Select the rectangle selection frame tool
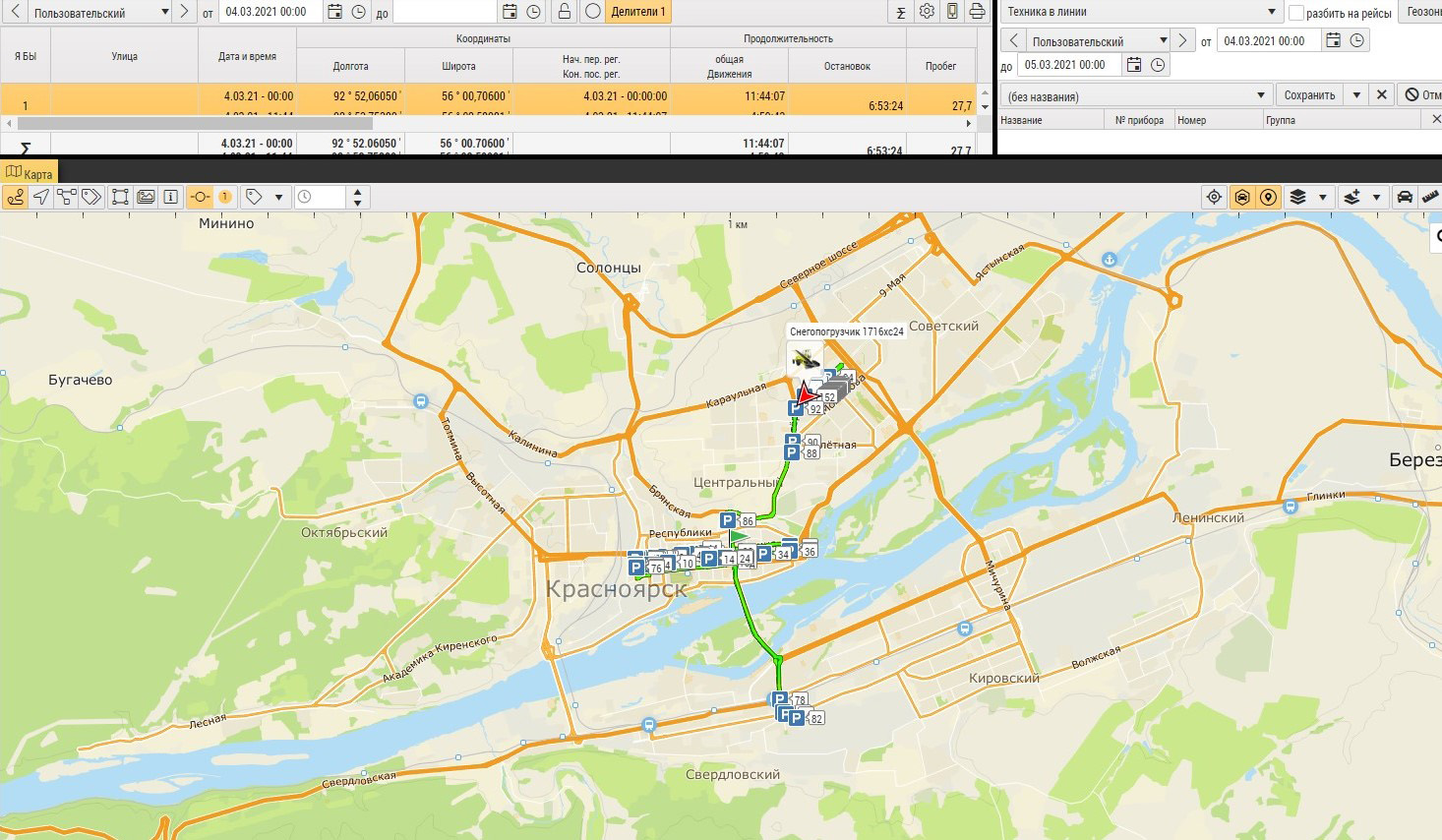 coord(120,197)
